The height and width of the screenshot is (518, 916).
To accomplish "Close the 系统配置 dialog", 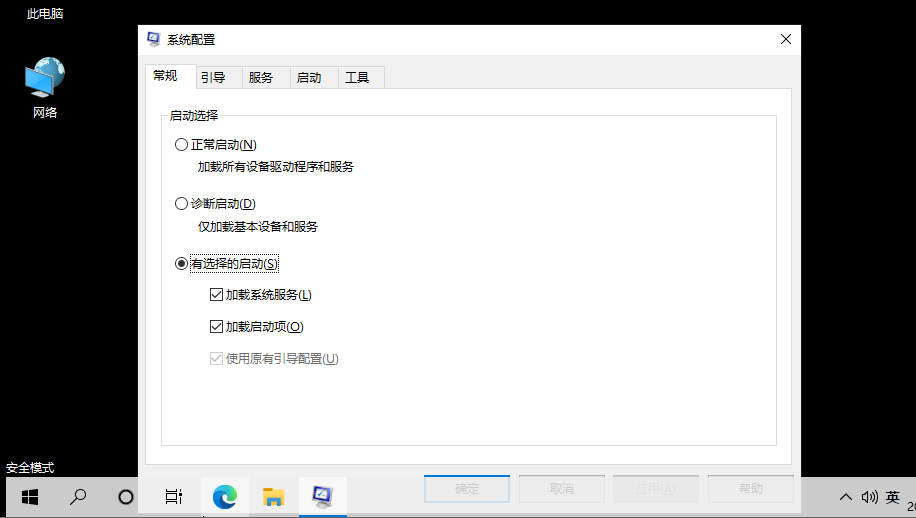I will 786,39.
